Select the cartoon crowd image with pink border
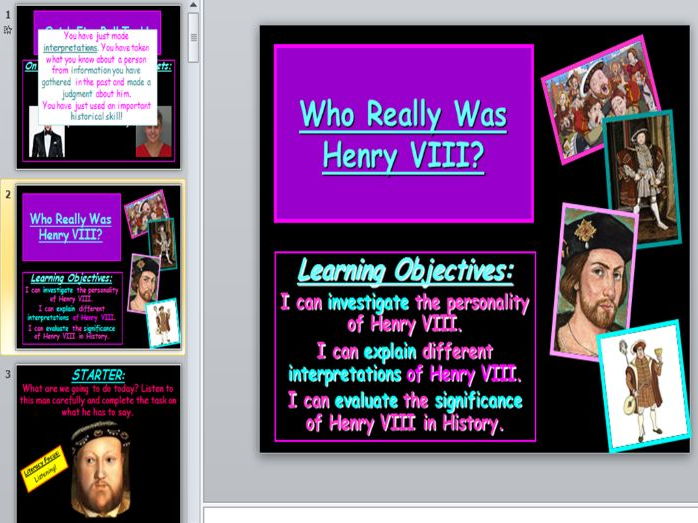The width and height of the screenshot is (698, 523). point(601,99)
